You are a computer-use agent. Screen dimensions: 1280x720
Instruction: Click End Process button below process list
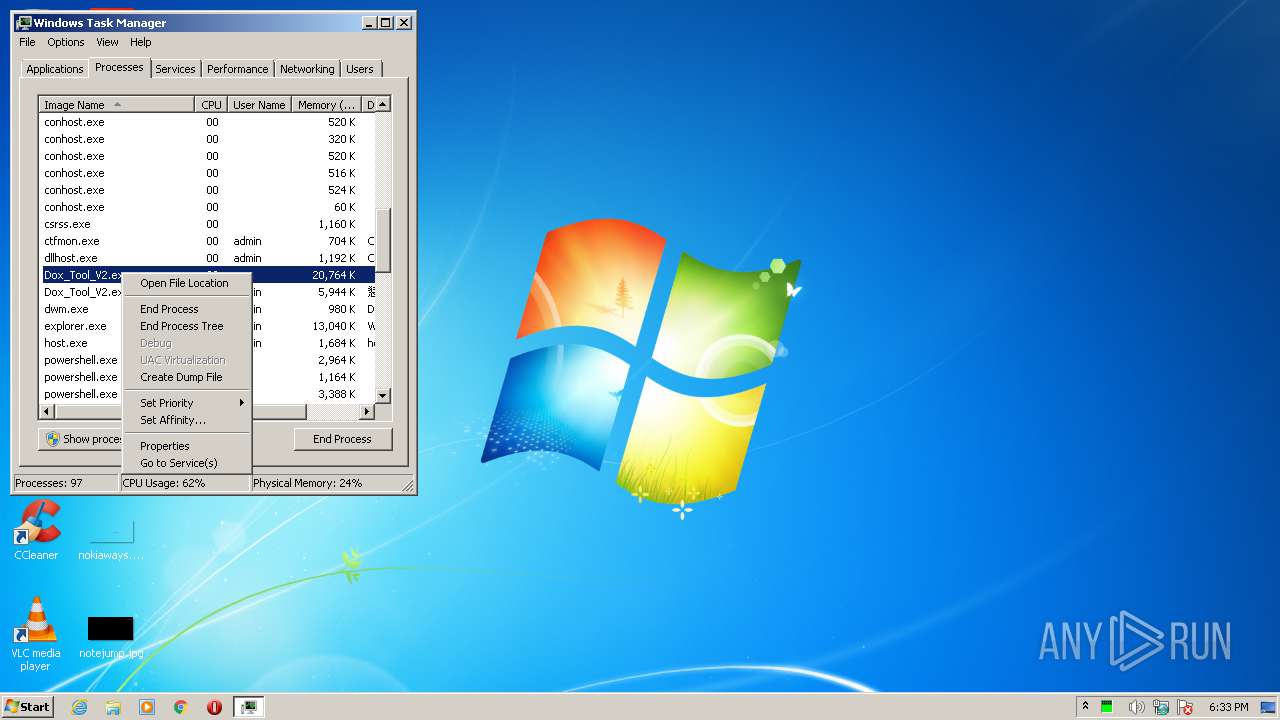(x=343, y=439)
